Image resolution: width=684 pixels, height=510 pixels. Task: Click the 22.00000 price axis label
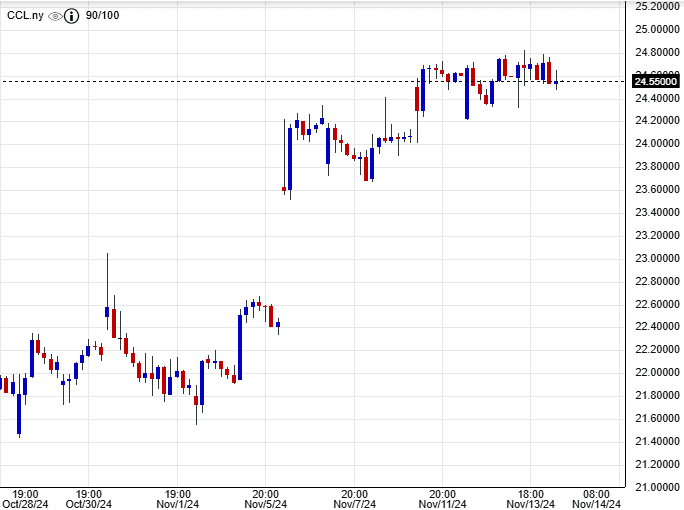656,373
